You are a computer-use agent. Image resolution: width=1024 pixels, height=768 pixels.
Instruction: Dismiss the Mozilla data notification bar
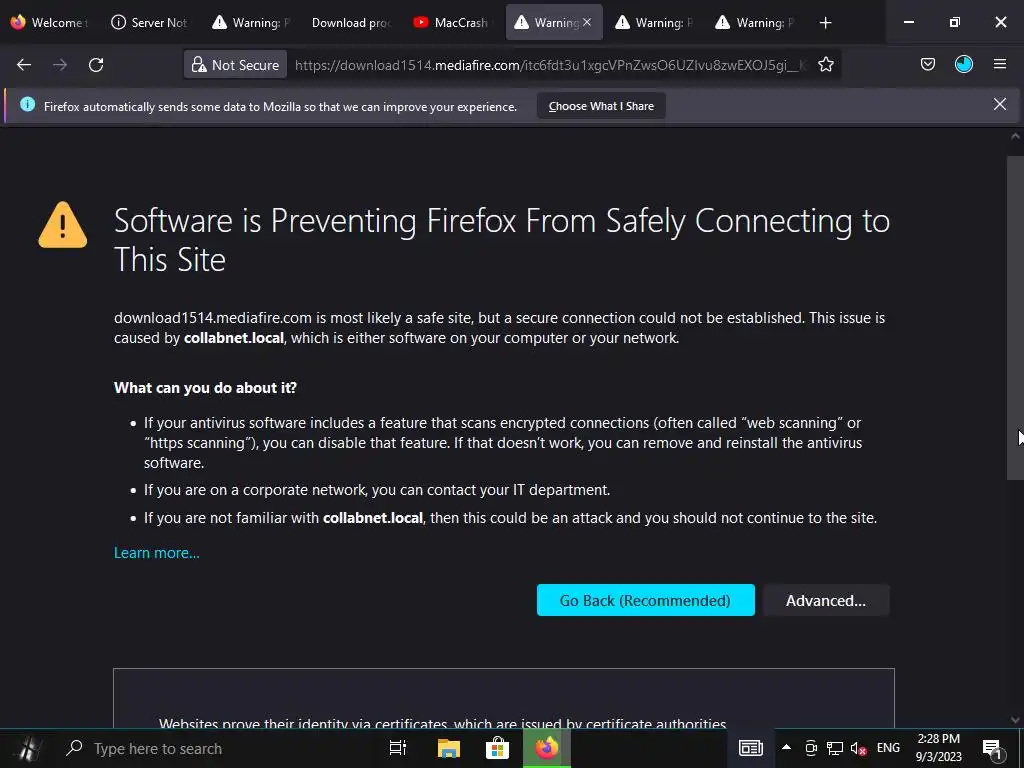pyautogui.click(x=999, y=104)
